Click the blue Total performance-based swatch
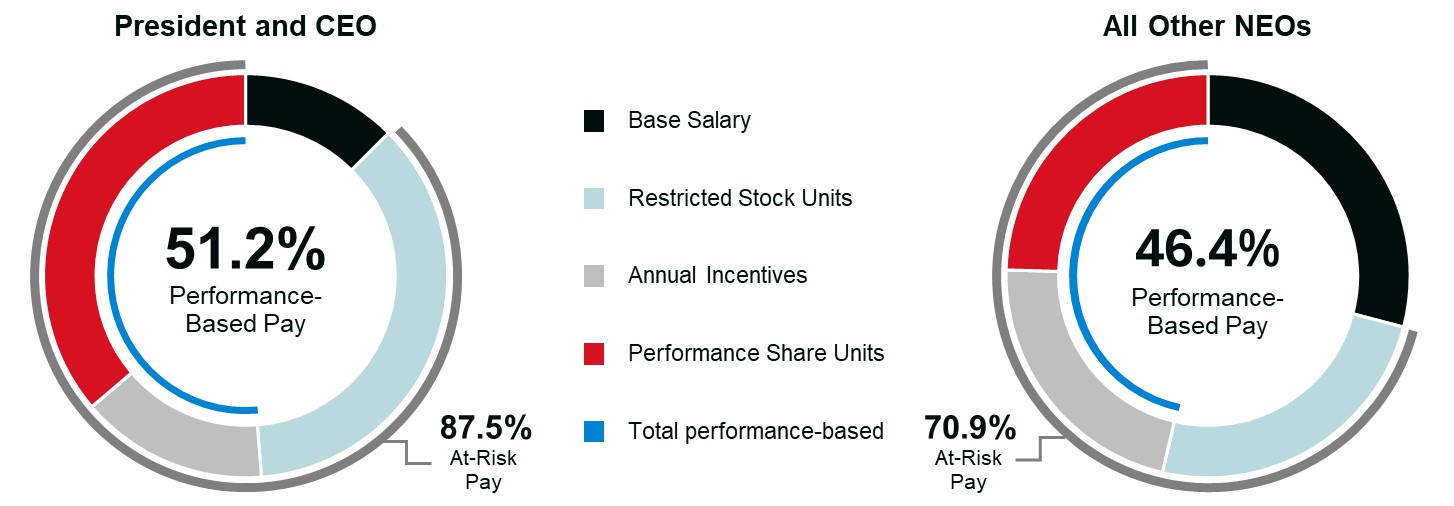Viewport: 1454px width, 506px height. (594, 431)
